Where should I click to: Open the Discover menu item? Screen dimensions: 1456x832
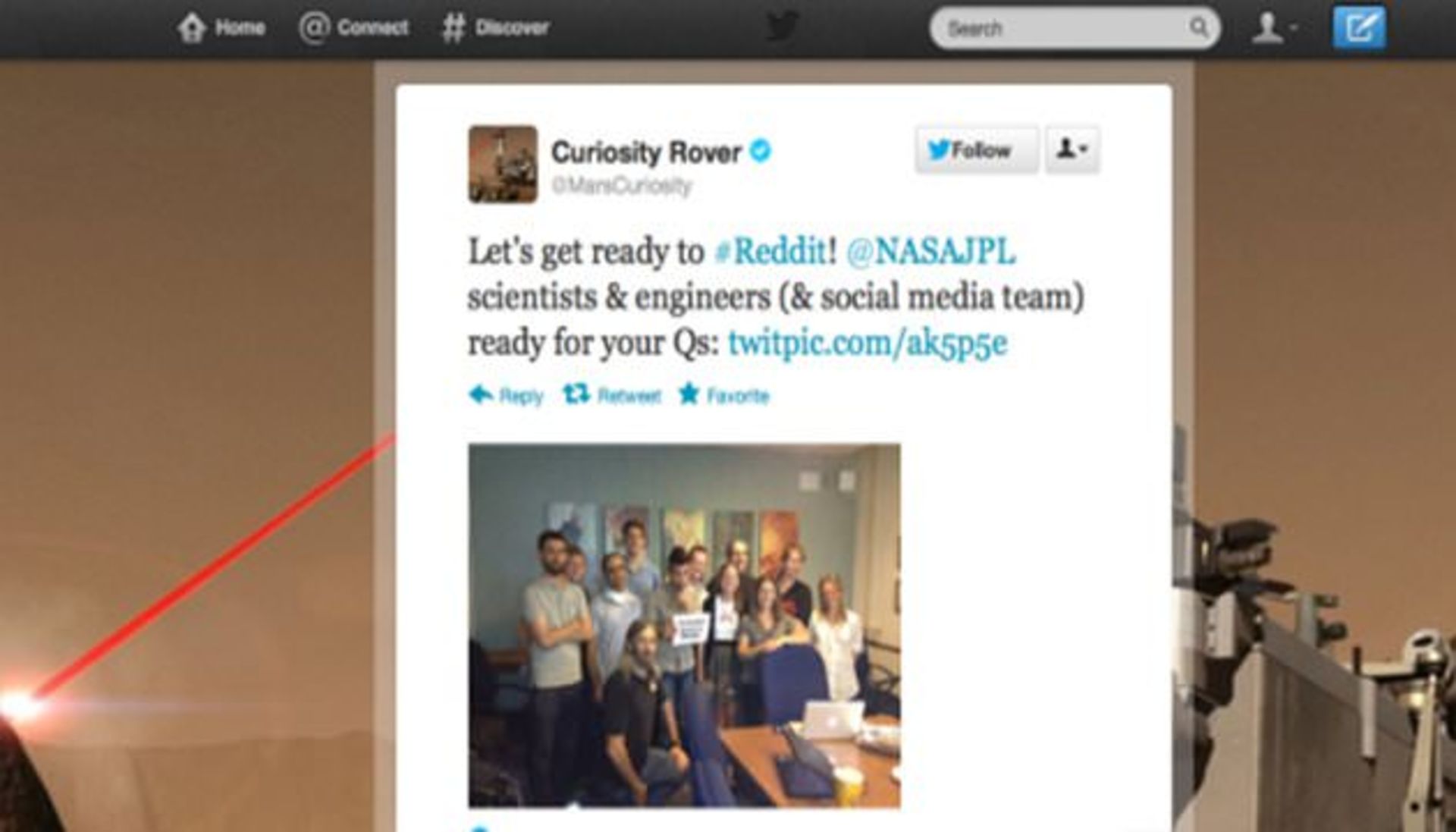click(495, 28)
